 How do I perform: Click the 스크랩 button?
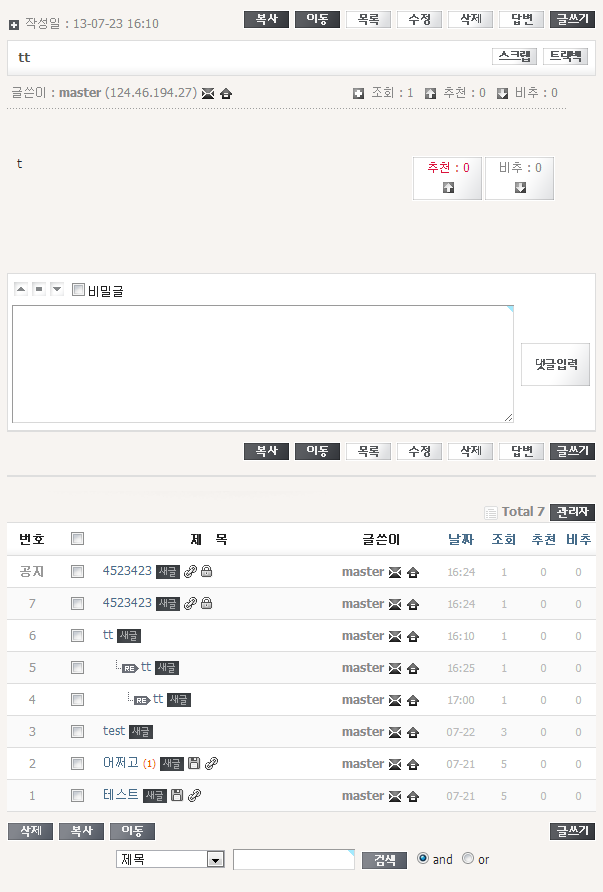point(514,56)
